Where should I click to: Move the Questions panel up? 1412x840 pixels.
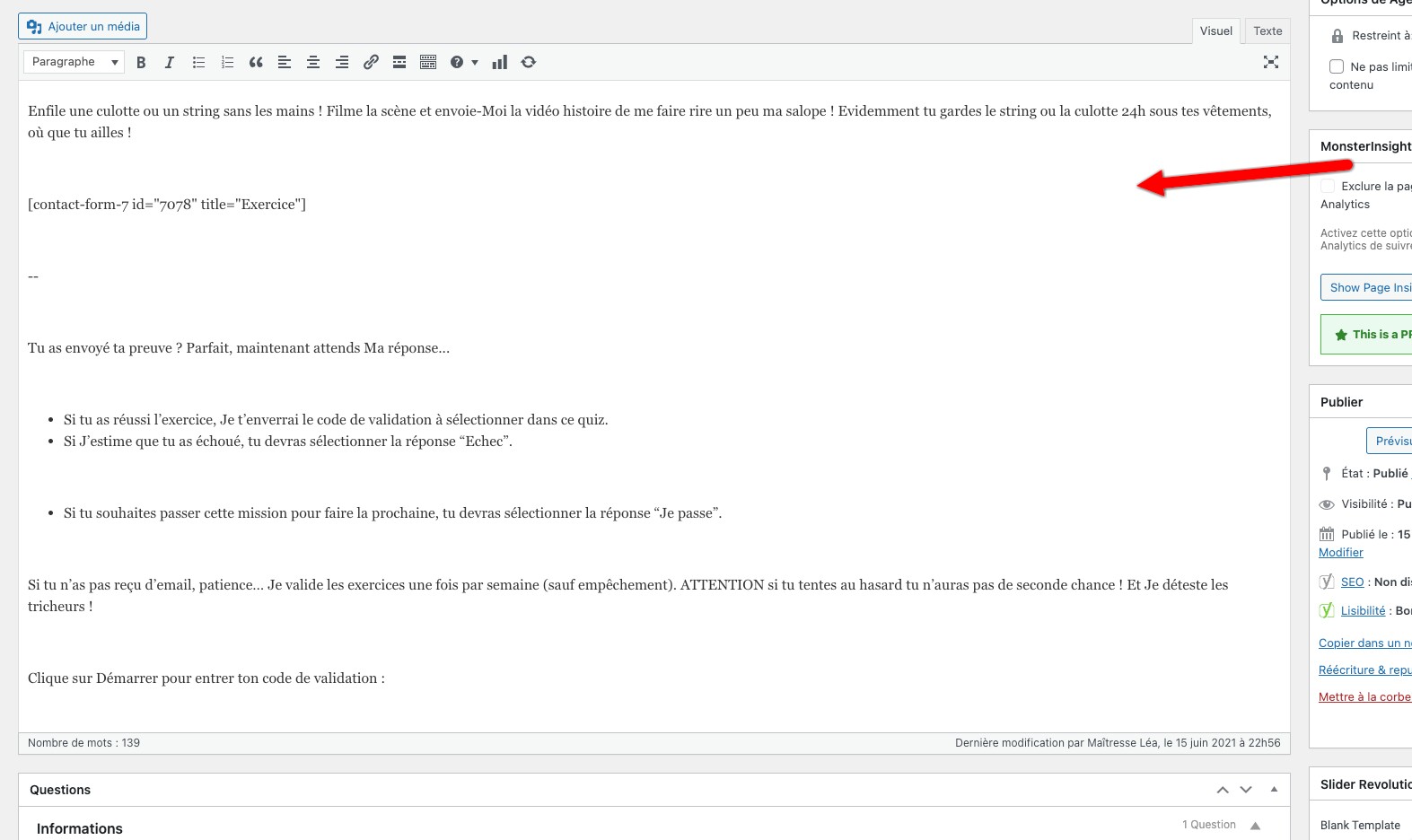pos(1223,790)
